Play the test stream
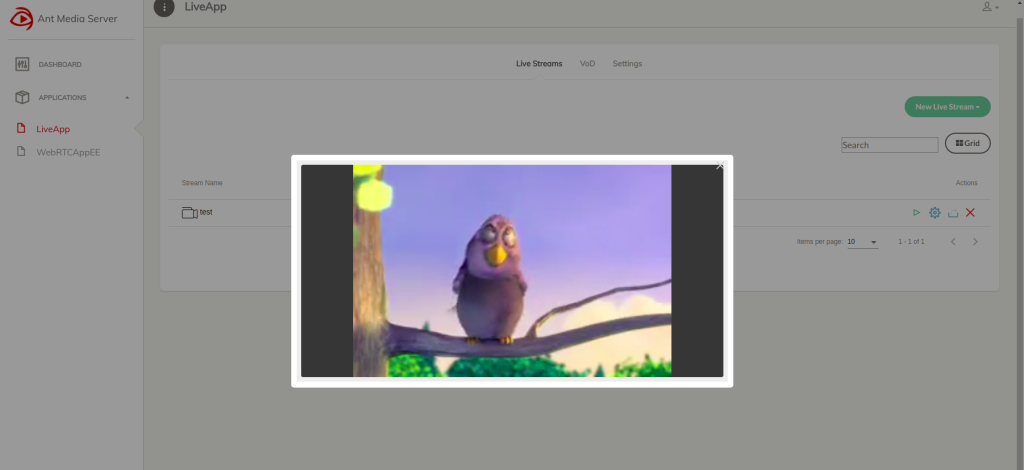Screen dimensions: 1024x470 (x=916, y=213)
